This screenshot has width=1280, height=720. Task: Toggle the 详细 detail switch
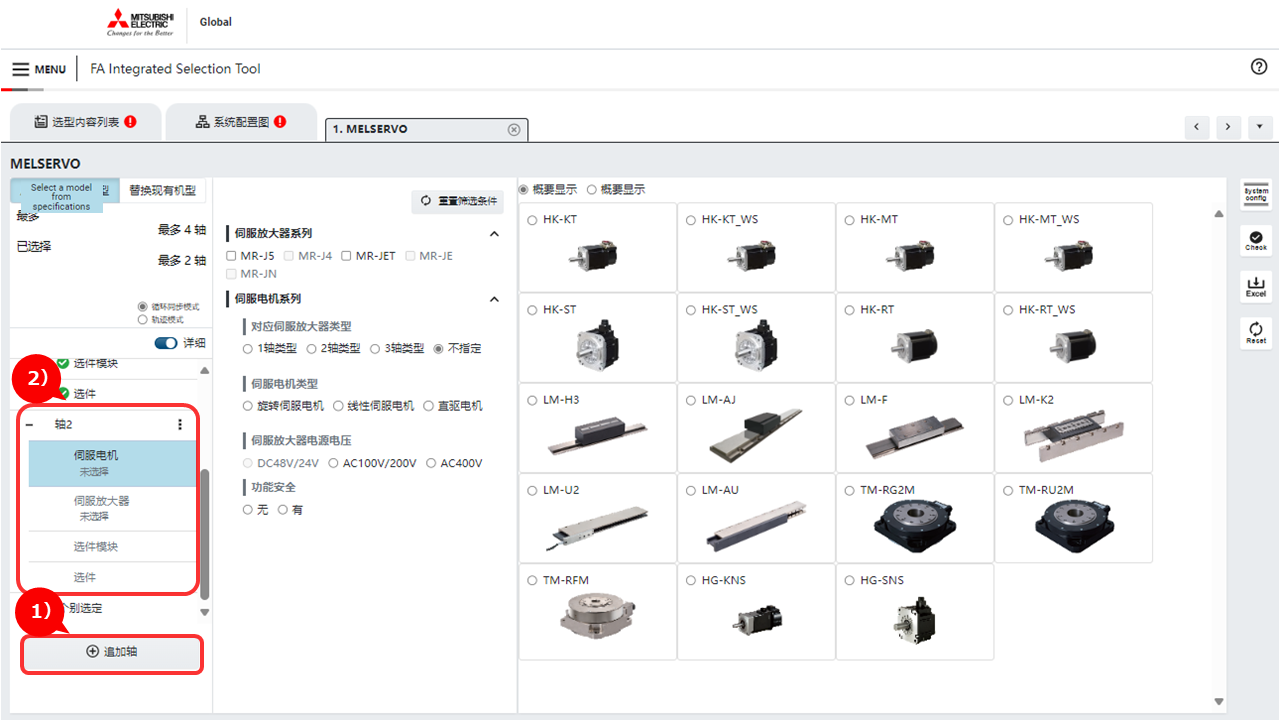point(166,343)
